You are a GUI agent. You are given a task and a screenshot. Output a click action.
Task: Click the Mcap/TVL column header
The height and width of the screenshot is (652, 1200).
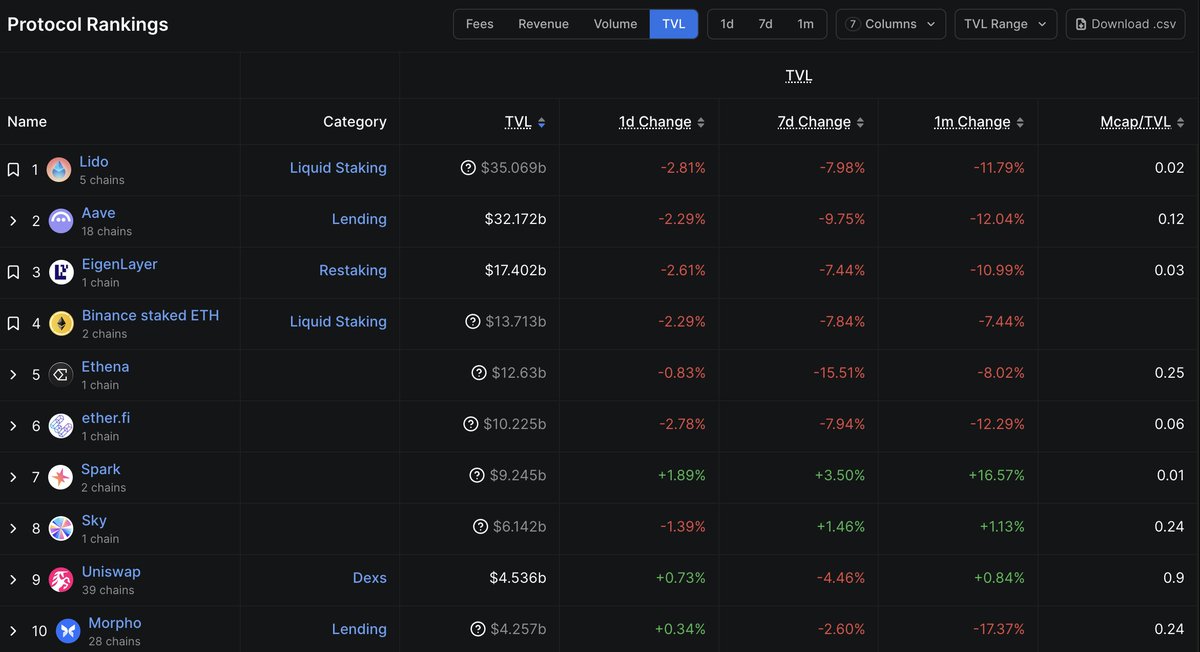click(x=1135, y=122)
